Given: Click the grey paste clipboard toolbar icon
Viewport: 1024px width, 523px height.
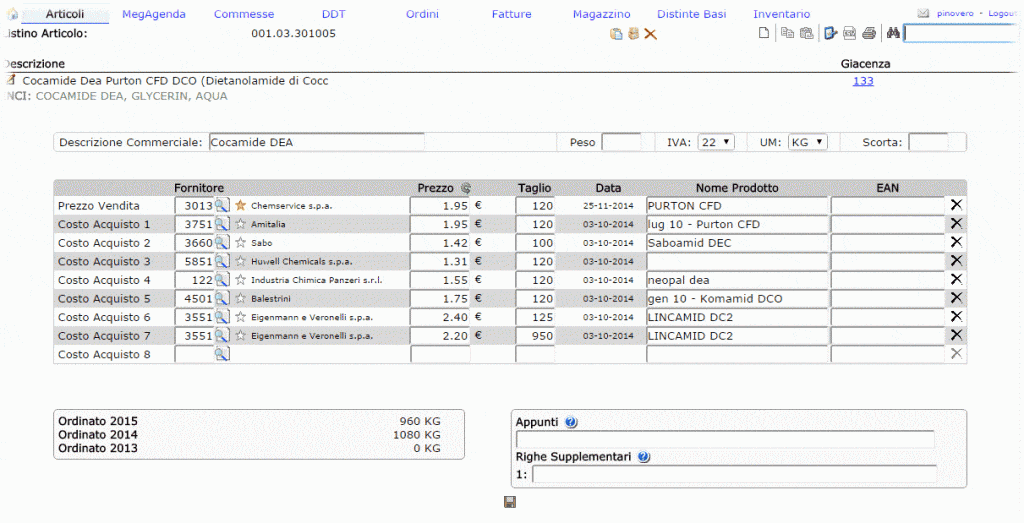Looking at the screenshot, I should click(807, 33).
